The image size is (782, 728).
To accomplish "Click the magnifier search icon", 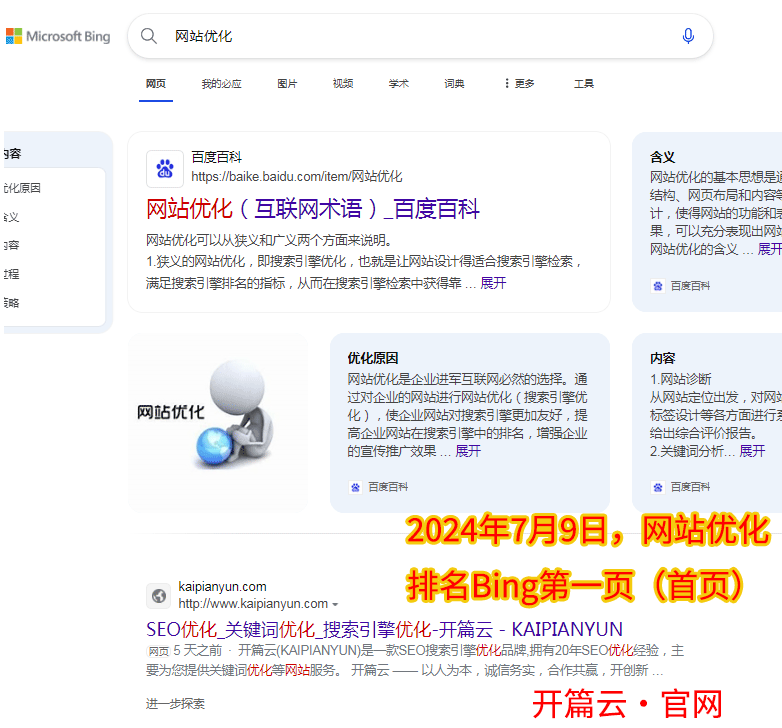I will click(x=149, y=36).
